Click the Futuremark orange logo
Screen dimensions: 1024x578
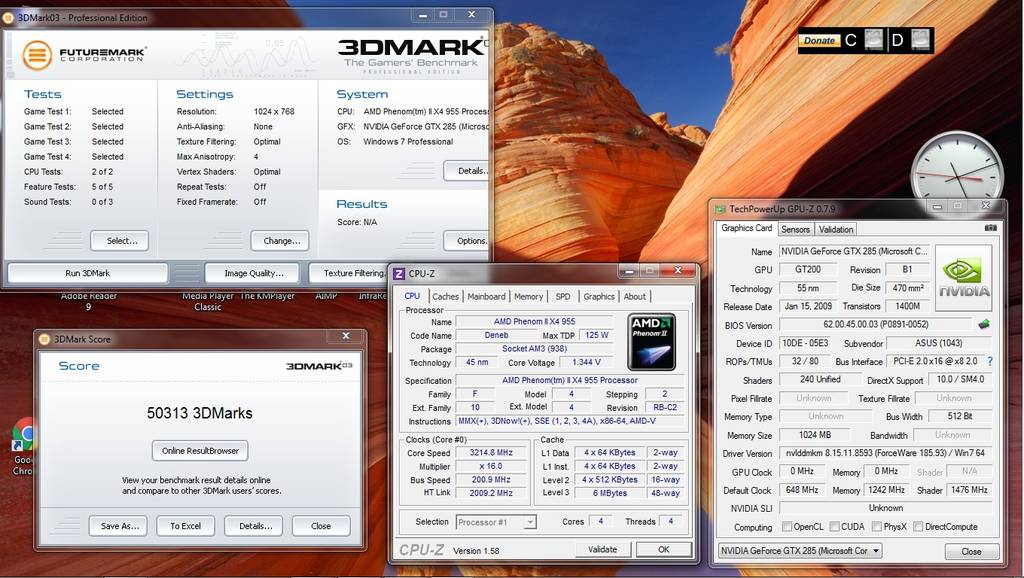(x=37, y=54)
